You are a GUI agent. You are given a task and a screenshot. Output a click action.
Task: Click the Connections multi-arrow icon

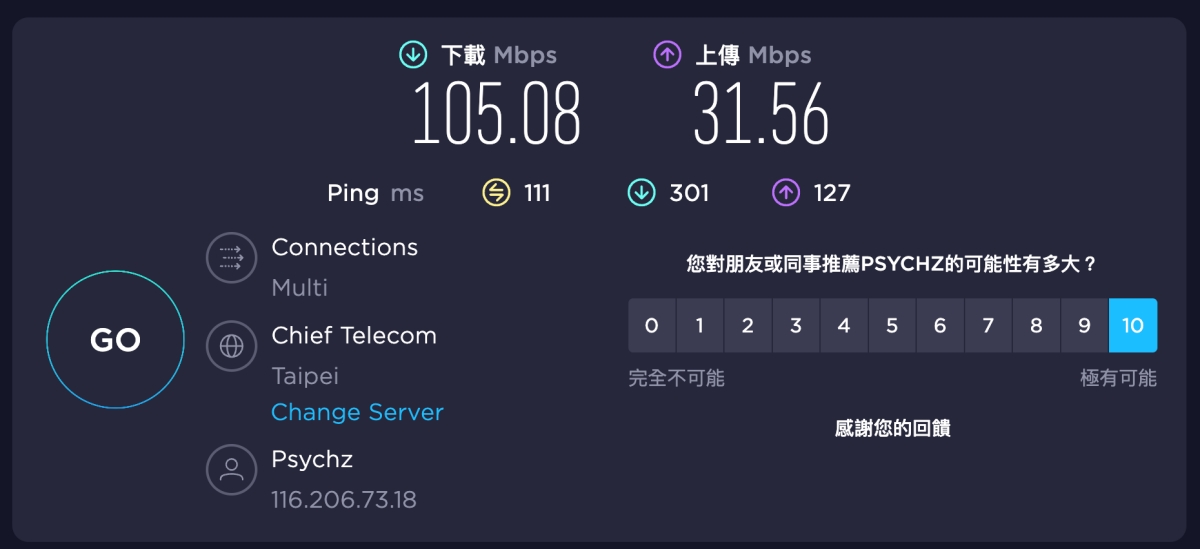pyautogui.click(x=232, y=259)
